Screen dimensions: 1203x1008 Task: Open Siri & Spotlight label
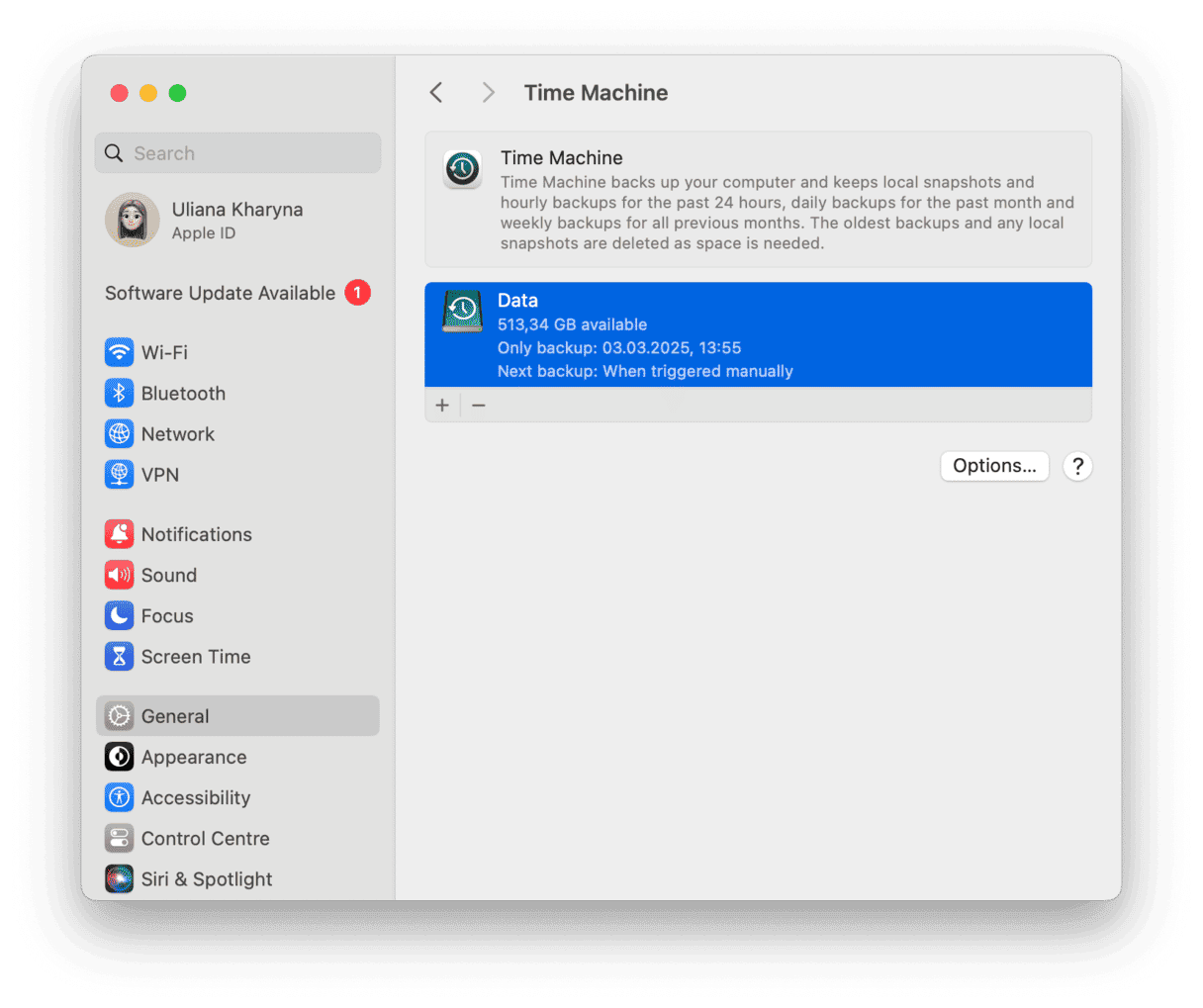[207, 878]
